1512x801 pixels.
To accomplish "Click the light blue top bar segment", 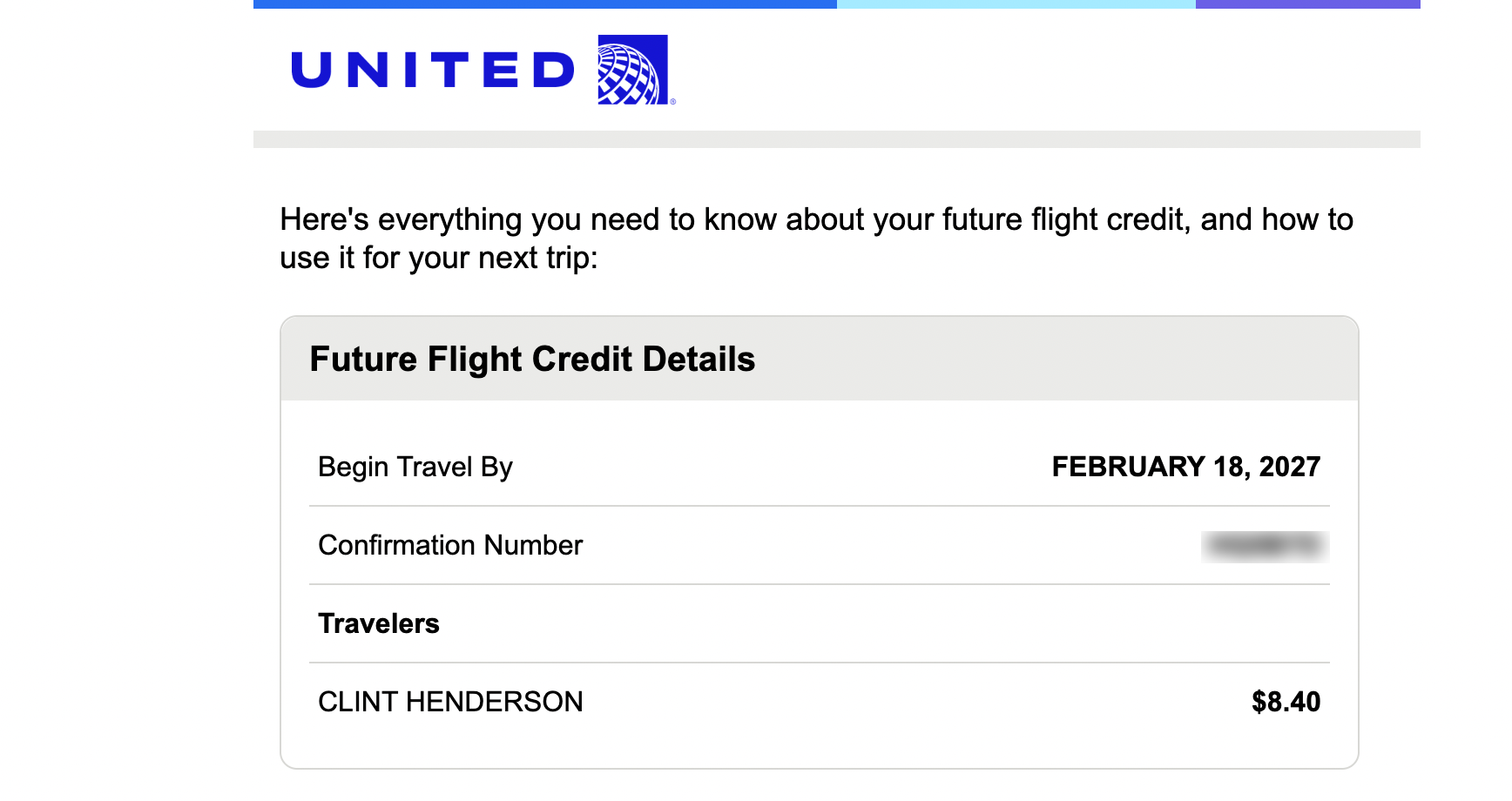I will [x=1016, y=4].
